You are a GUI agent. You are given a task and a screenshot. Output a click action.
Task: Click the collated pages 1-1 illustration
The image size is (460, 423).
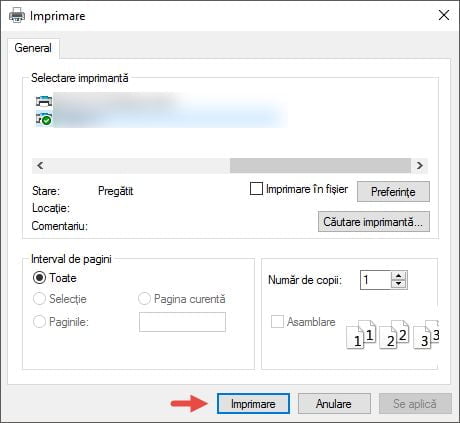click(x=361, y=335)
